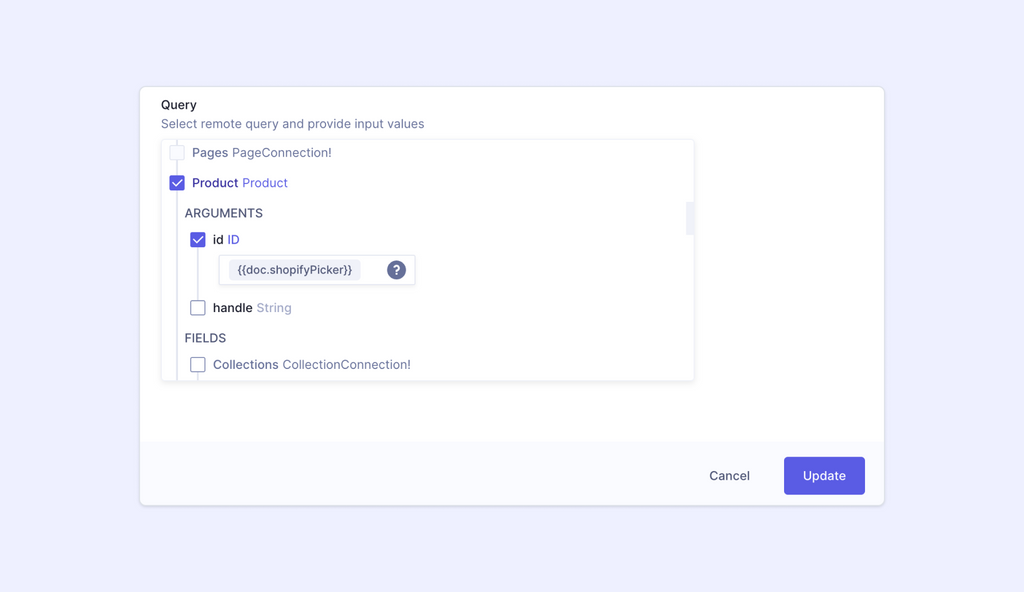Select the Pages query name
This screenshot has height=592, width=1024.
coord(210,153)
